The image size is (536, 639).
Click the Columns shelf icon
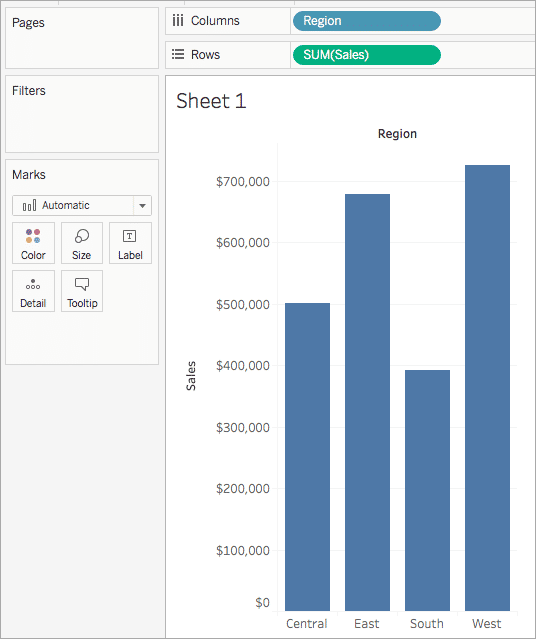coord(178,21)
